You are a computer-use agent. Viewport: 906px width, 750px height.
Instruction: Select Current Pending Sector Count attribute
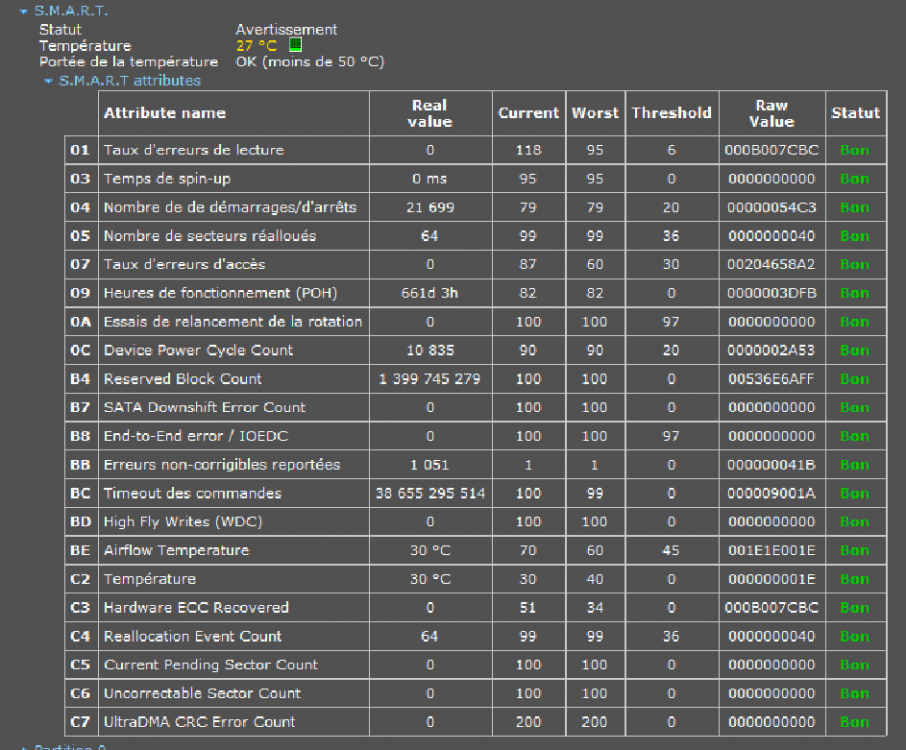211,665
